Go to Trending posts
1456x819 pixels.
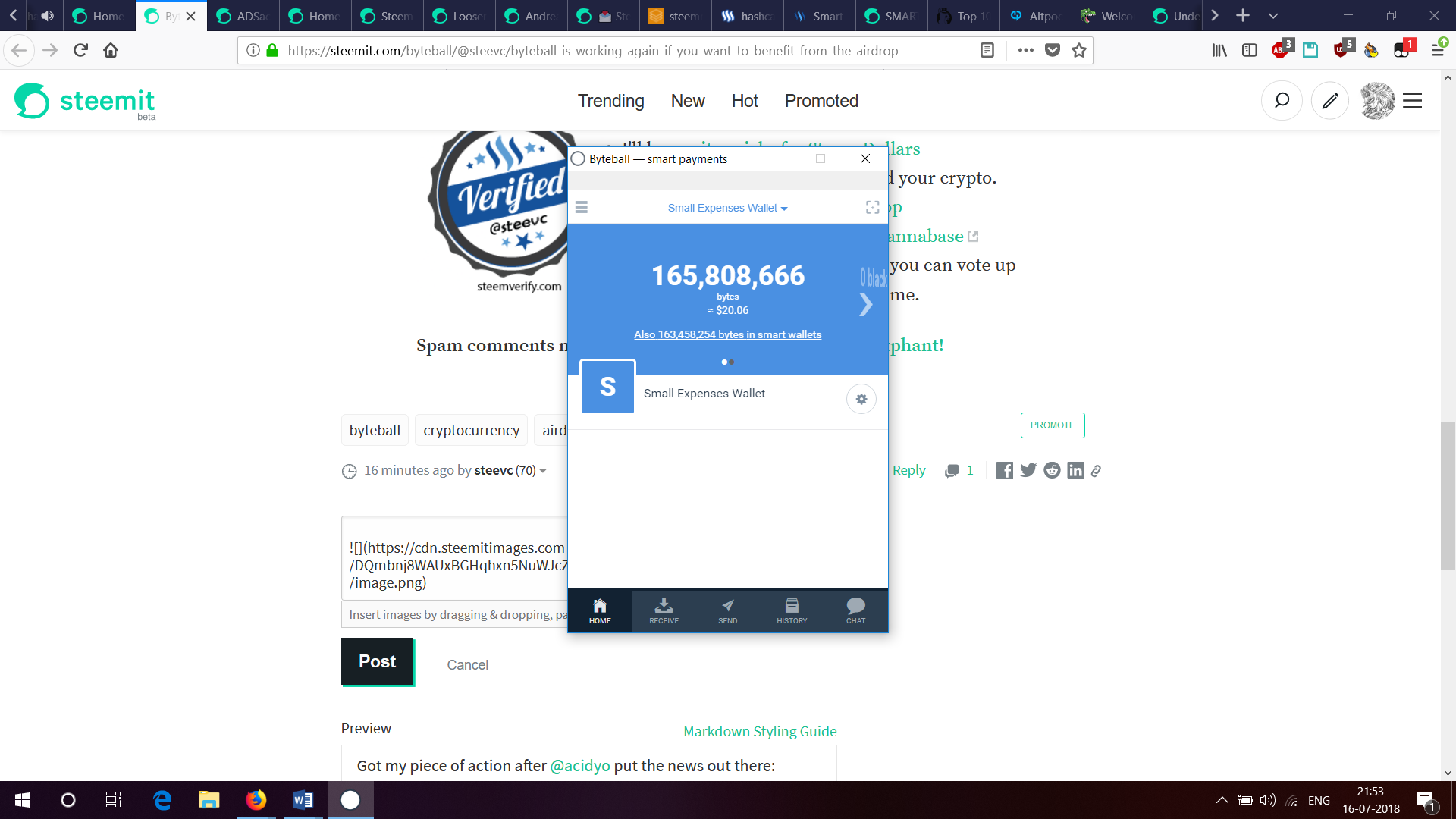point(611,101)
